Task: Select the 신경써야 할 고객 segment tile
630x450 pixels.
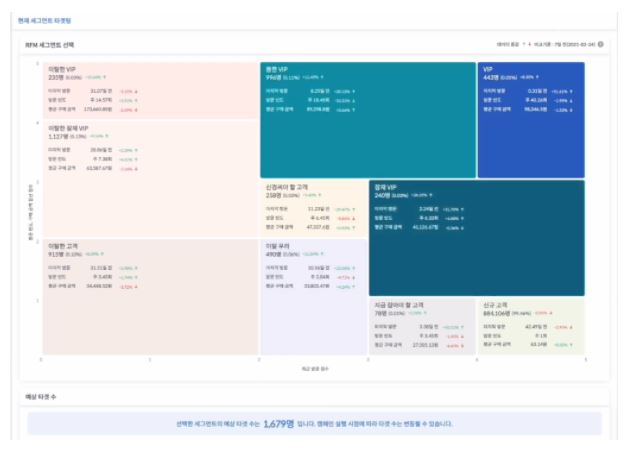Action: click(x=314, y=209)
